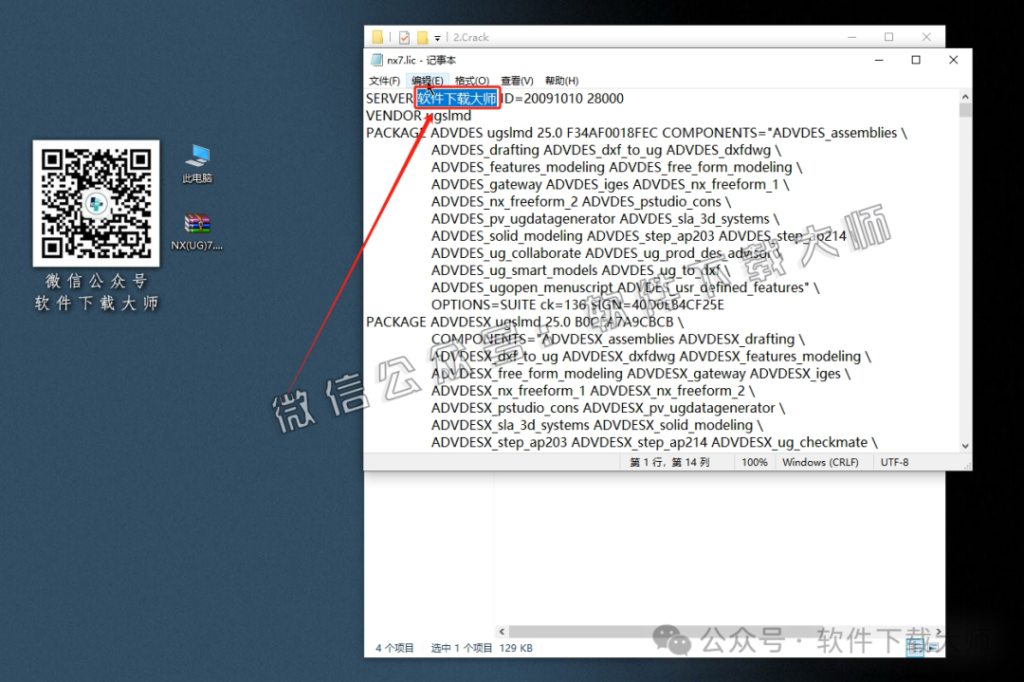This screenshot has height=682, width=1024.
Task: Open the 文件(F) menu in Notepad
Action: [384, 81]
